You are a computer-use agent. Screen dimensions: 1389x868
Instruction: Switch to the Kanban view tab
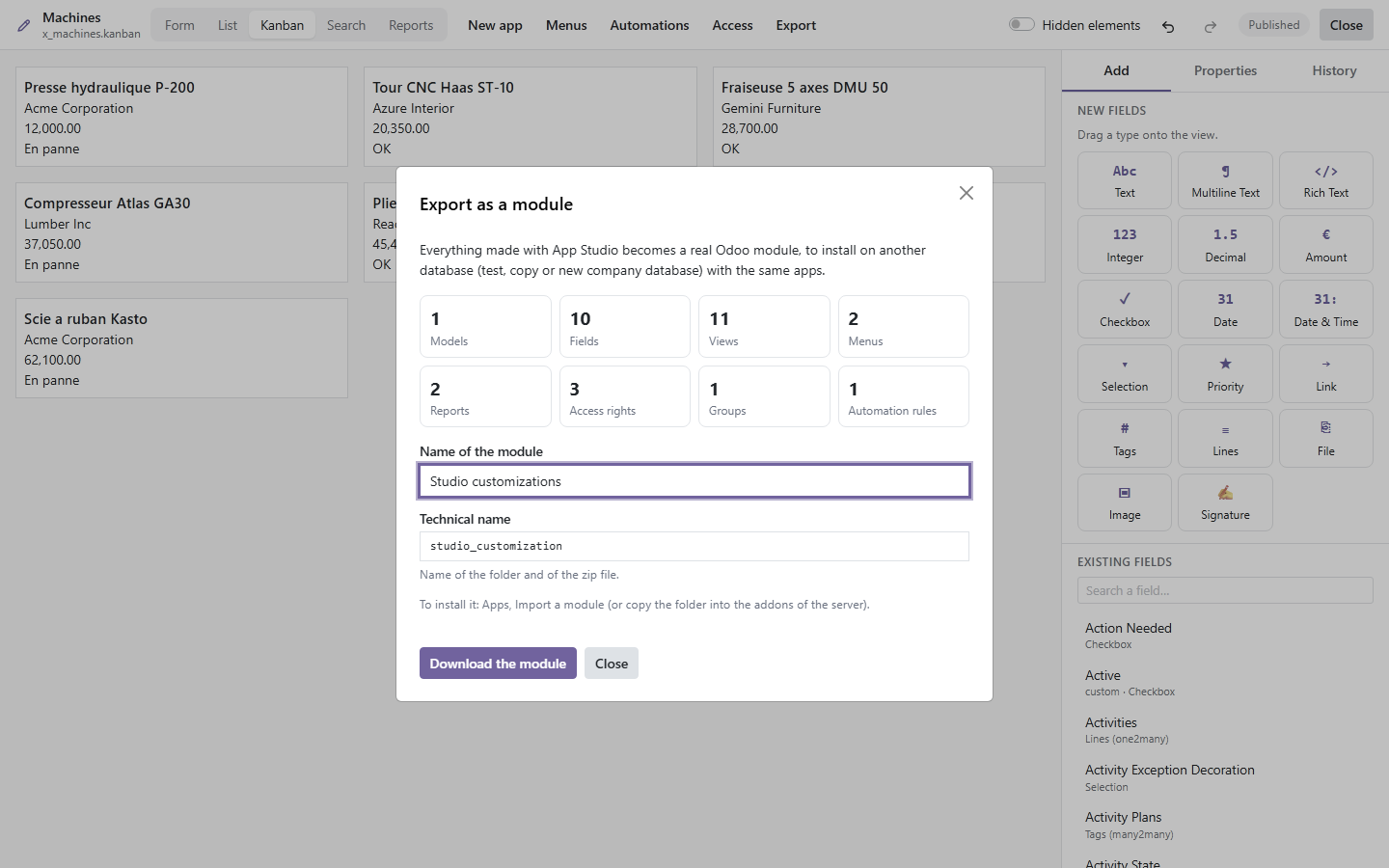tap(282, 25)
